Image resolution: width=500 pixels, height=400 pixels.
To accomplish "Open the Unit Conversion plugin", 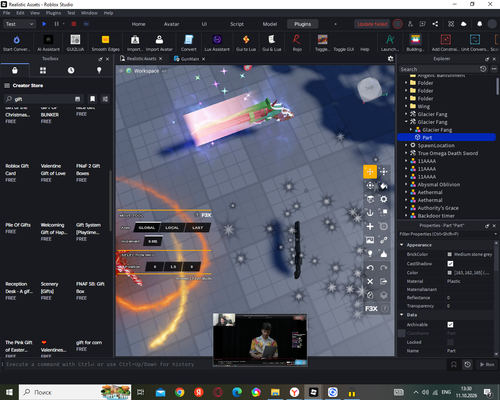I will [x=475, y=40].
